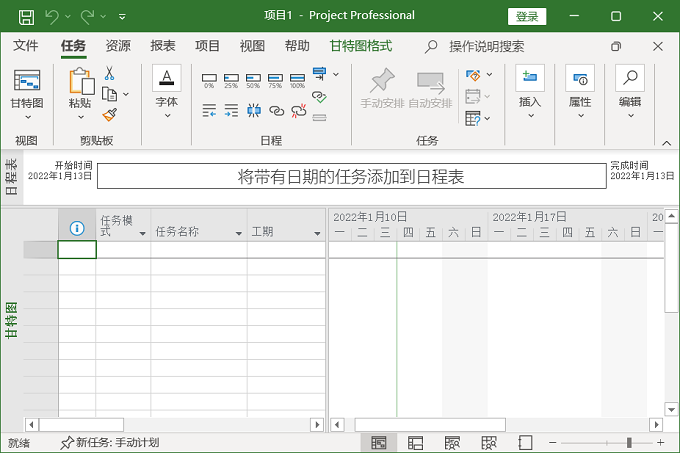Click 新任务: 手动计划 in status bar
This screenshot has width=680, height=453.
(110, 443)
